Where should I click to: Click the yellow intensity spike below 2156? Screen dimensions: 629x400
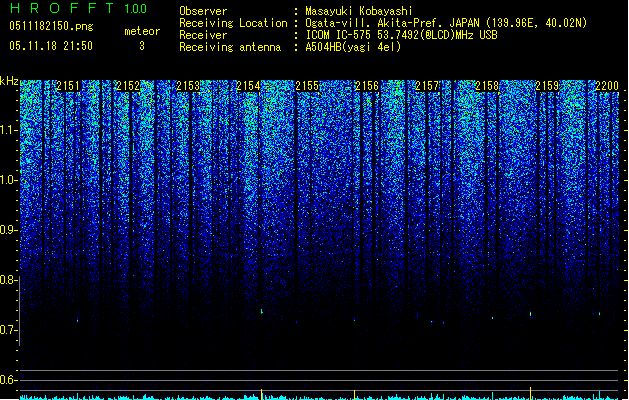pyautogui.click(x=355, y=395)
